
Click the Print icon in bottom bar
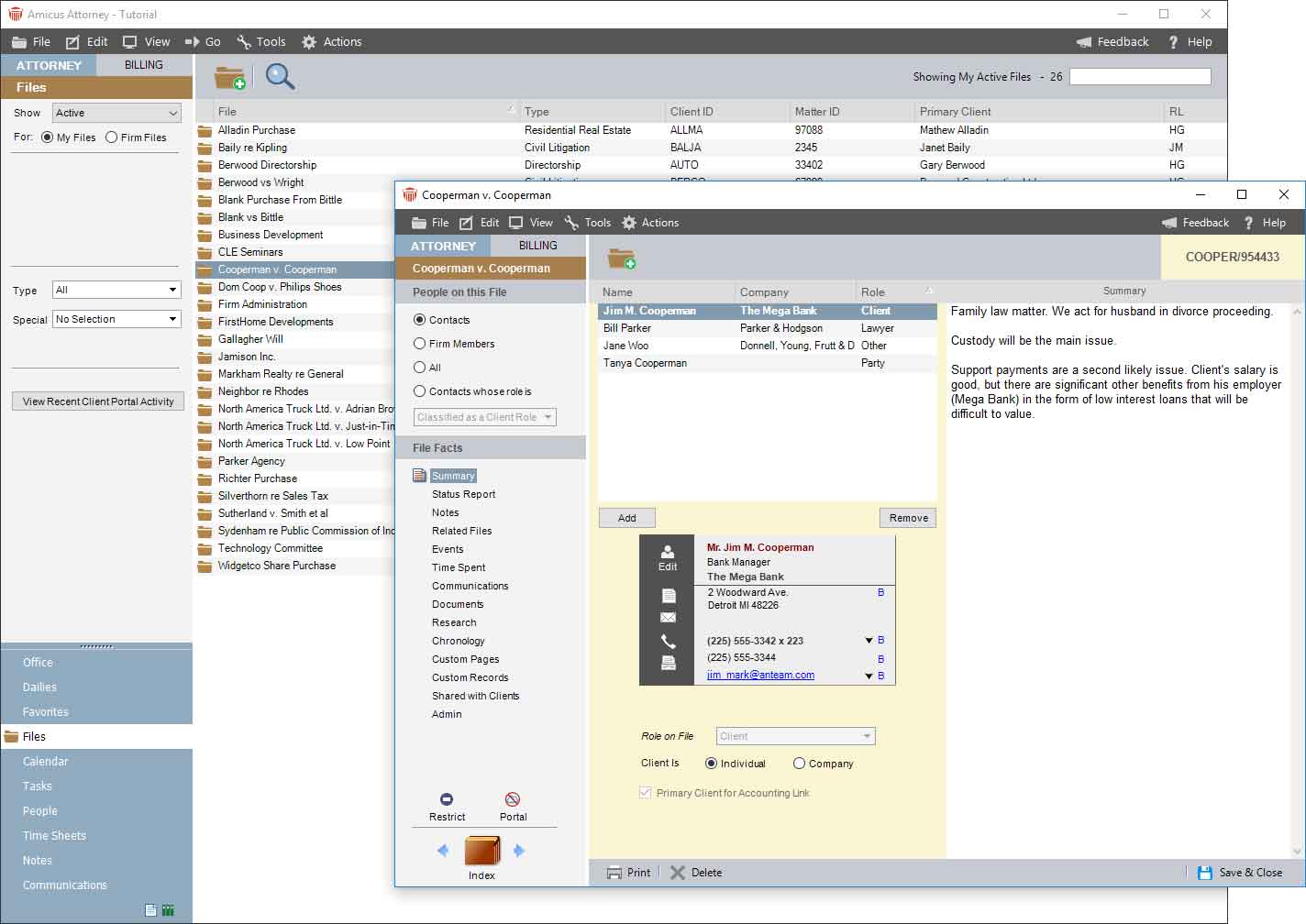pos(614,873)
